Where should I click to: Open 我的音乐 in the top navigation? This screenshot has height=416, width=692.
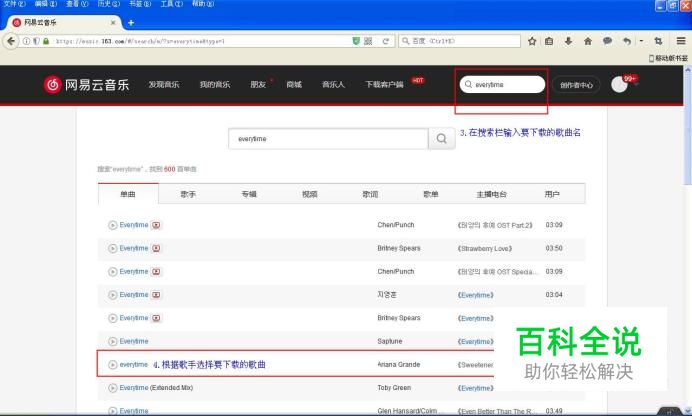point(215,84)
